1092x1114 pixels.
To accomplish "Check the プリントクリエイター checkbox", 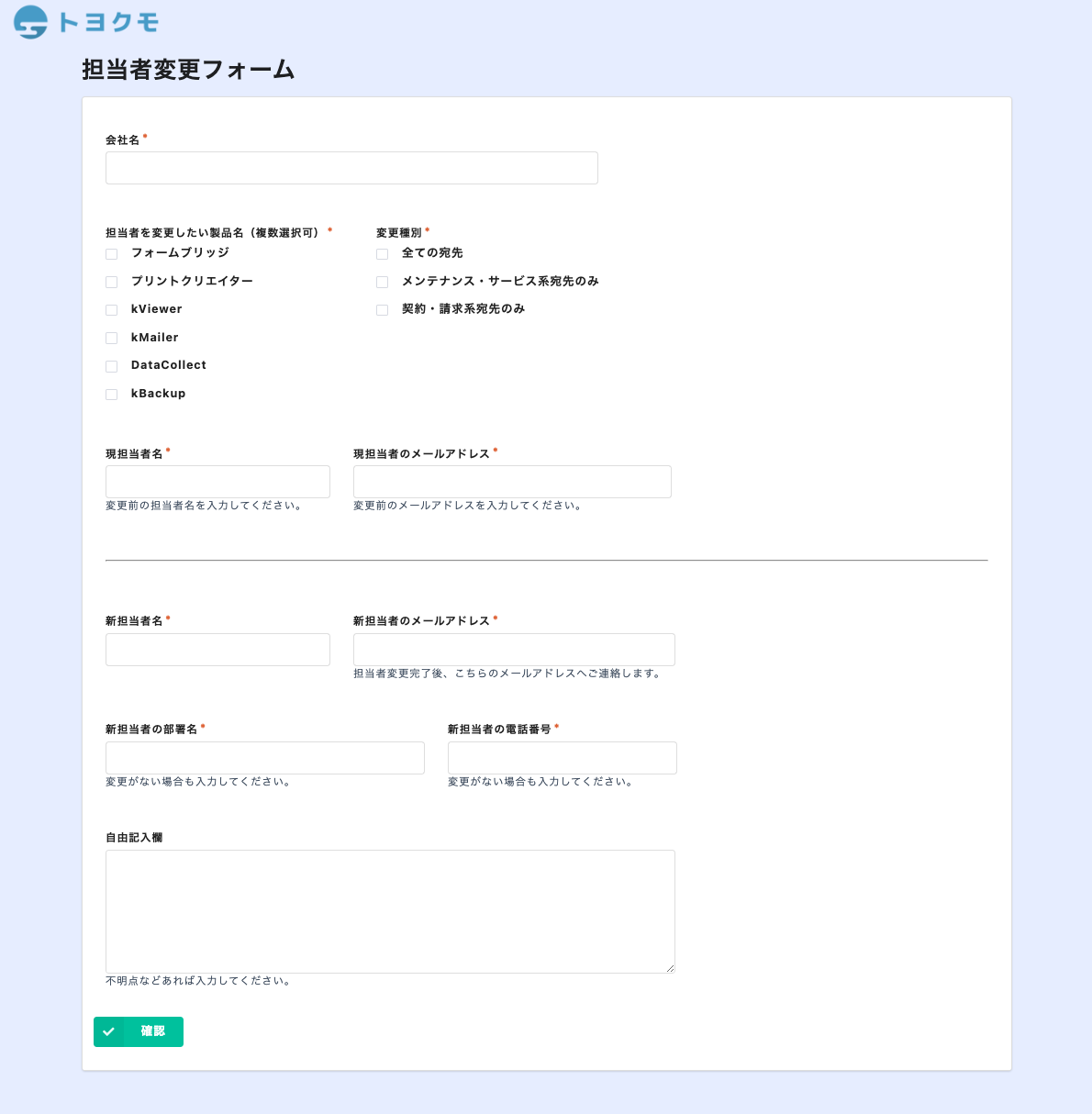I will 112,282.
